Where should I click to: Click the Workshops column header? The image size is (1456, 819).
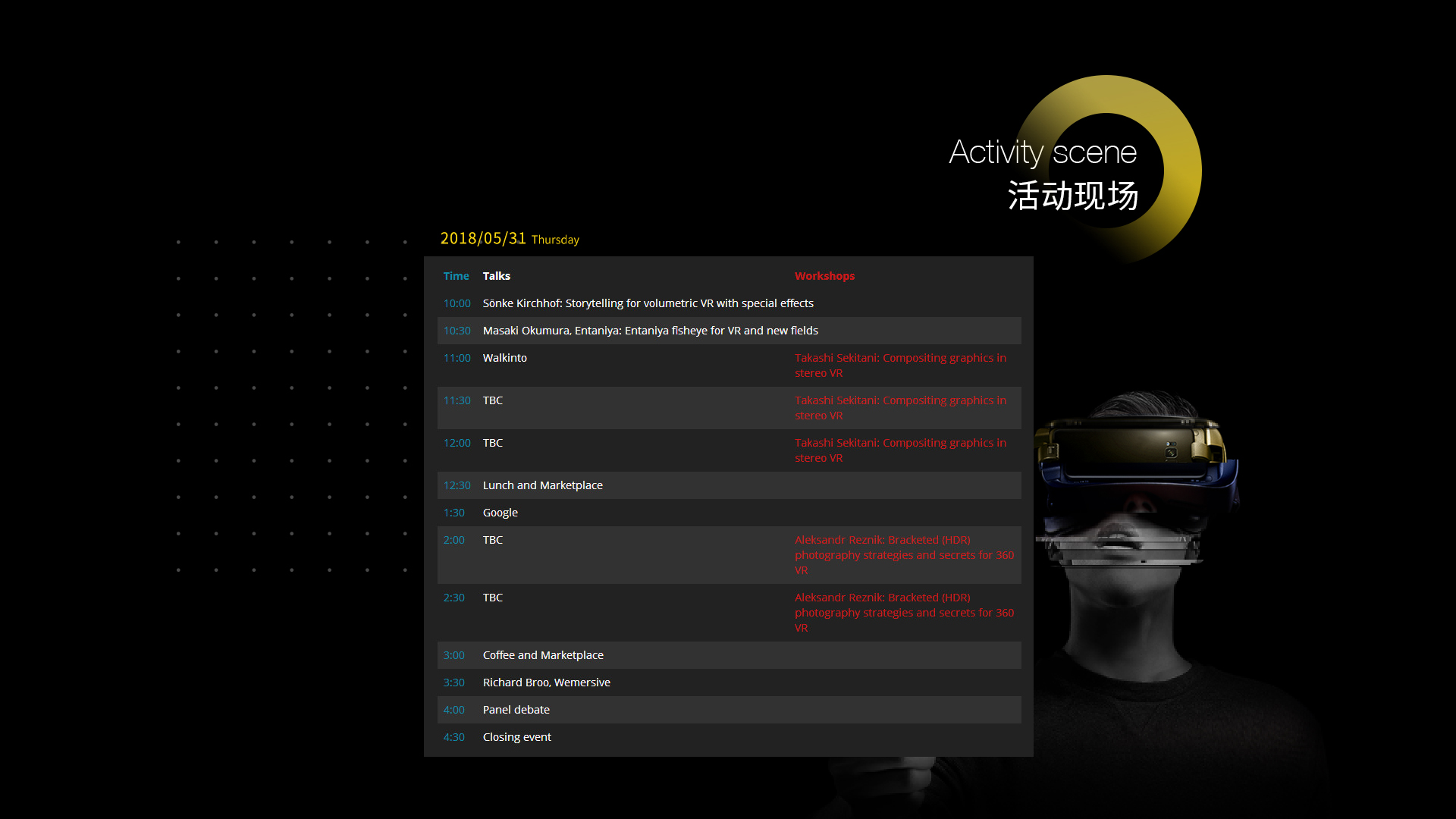[824, 276]
